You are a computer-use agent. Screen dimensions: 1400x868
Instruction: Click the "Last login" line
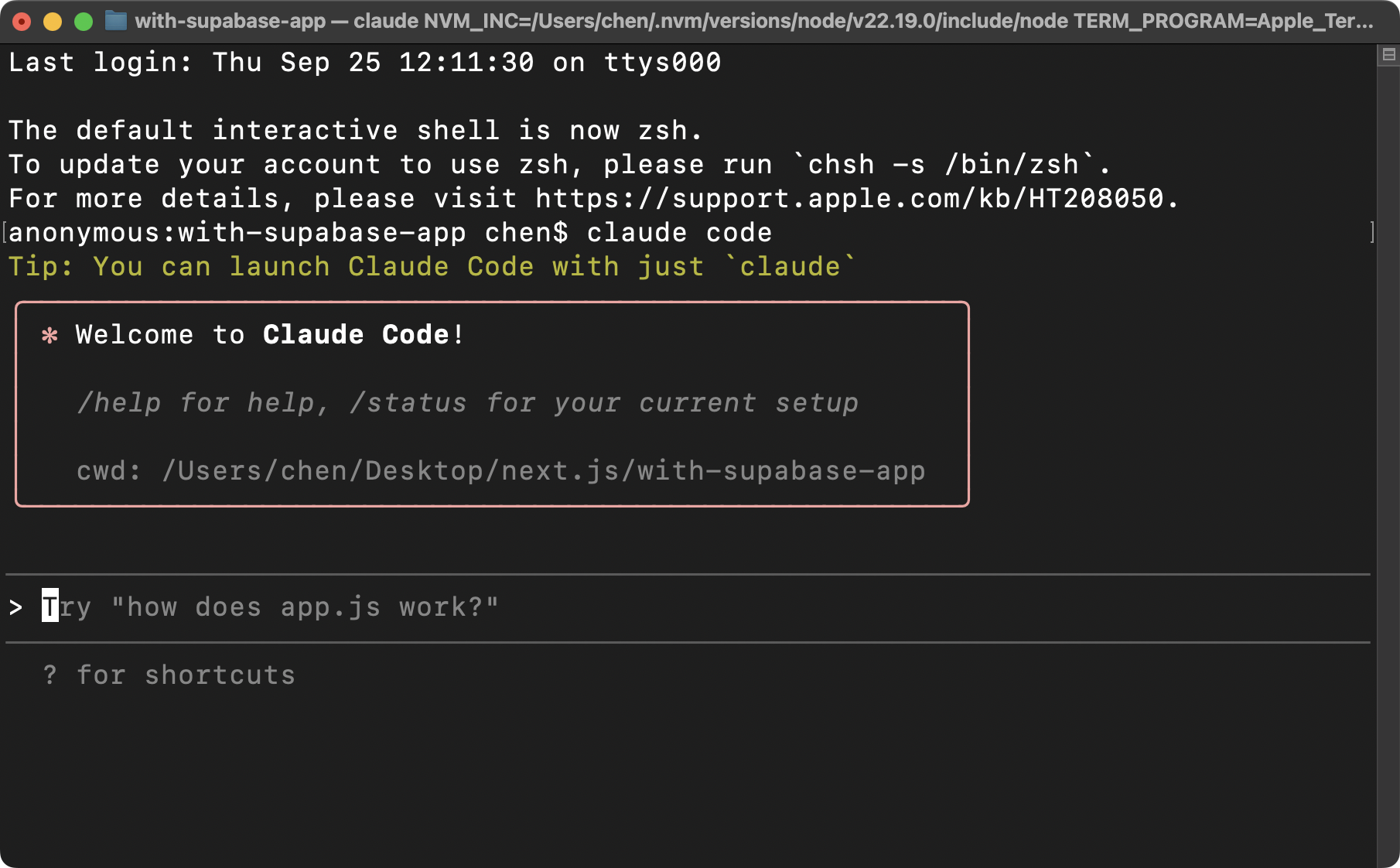pyautogui.click(x=364, y=63)
